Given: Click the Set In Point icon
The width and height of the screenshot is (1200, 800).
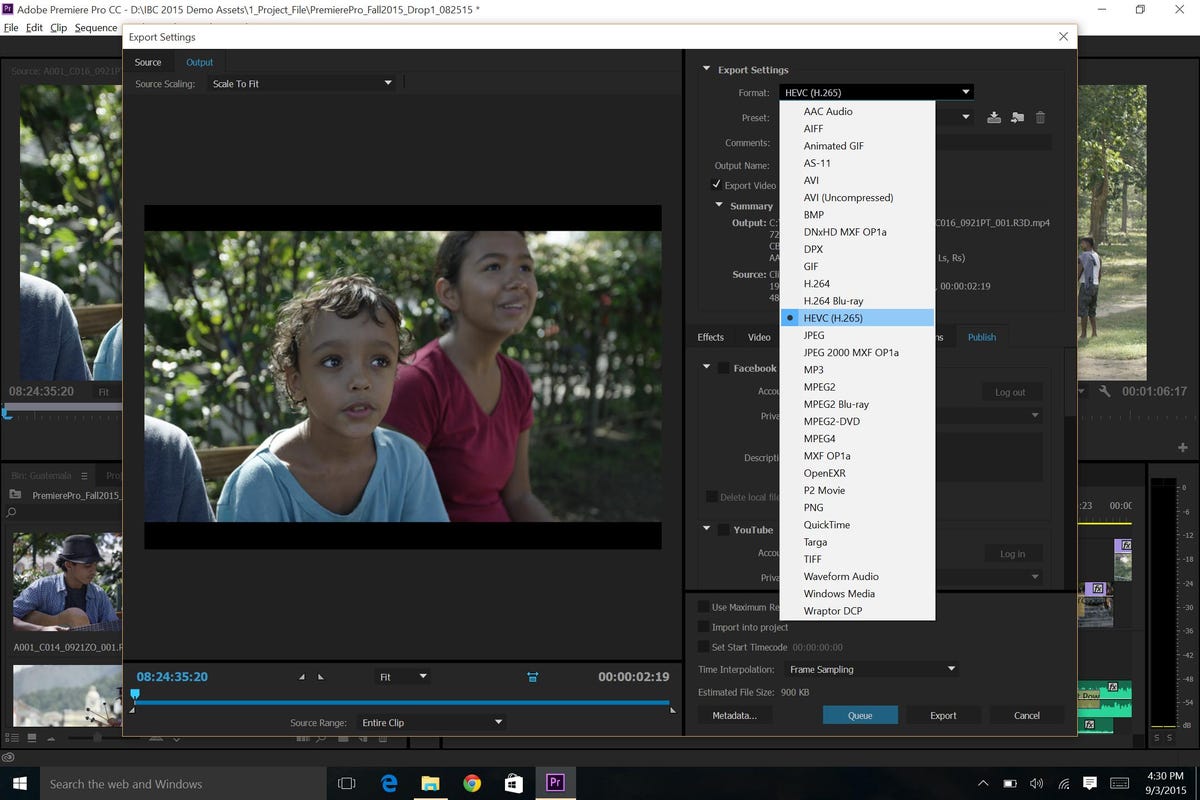Looking at the screenshot, I should (x=302, y=677).
